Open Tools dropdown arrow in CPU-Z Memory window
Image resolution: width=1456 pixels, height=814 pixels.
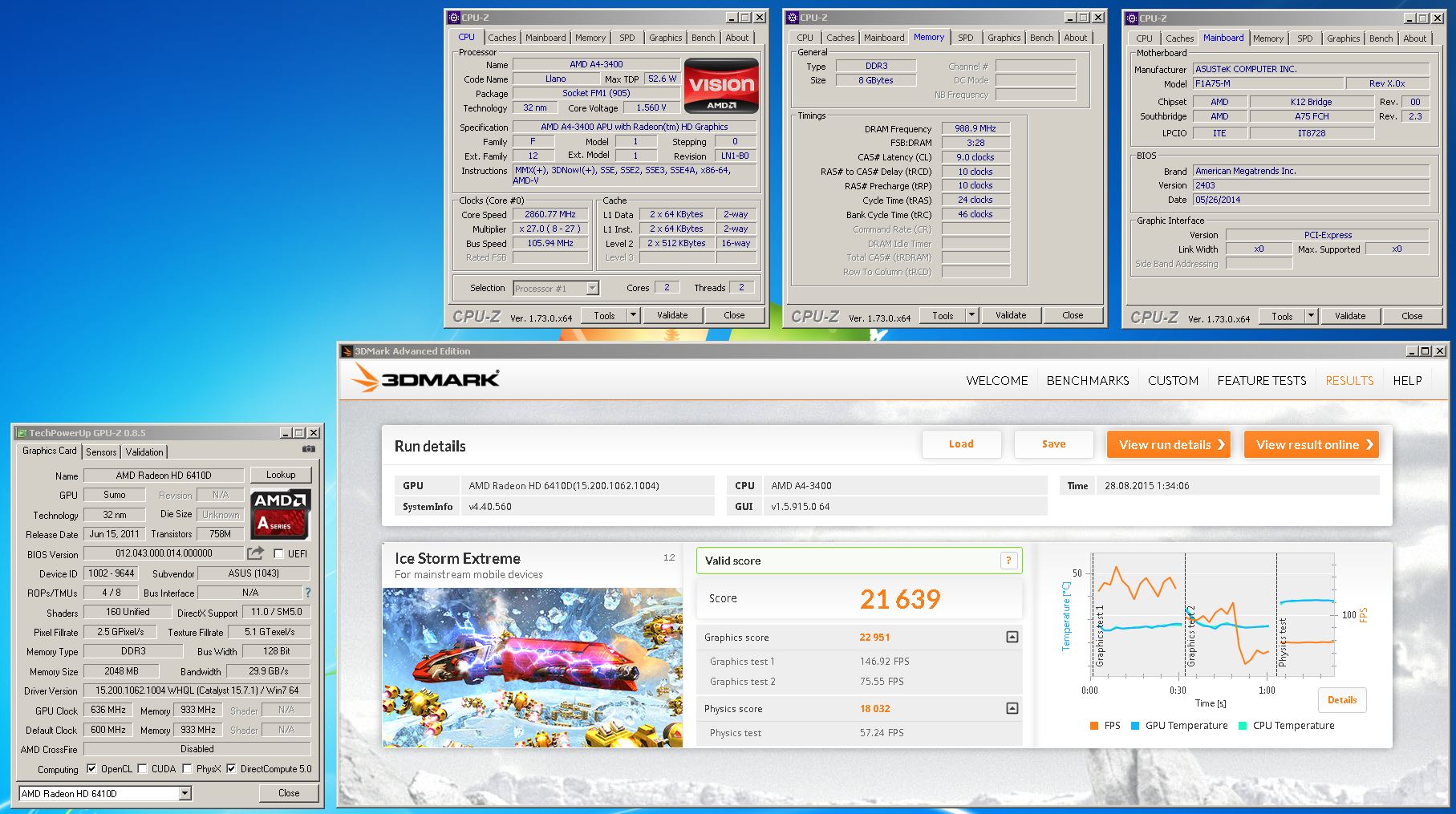[x=971, y=315]
